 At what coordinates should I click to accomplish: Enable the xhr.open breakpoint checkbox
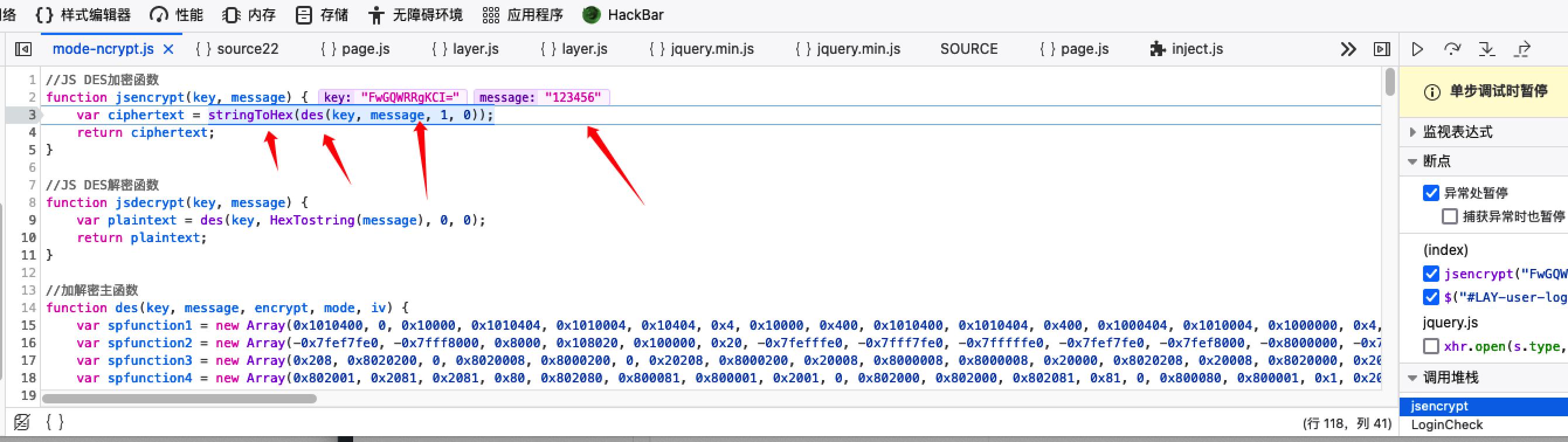1431,347
